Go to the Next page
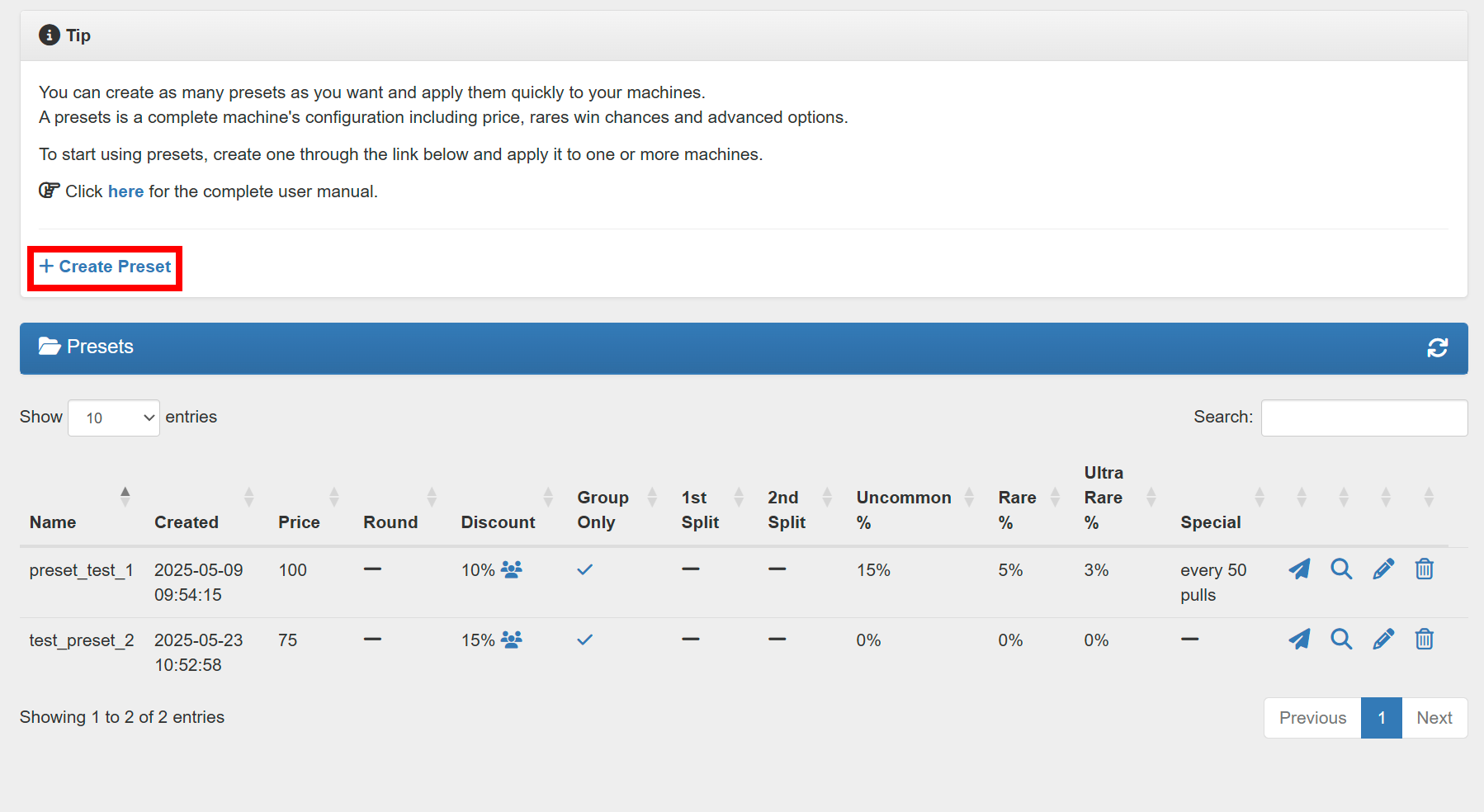 click(x=1434, y=718)
